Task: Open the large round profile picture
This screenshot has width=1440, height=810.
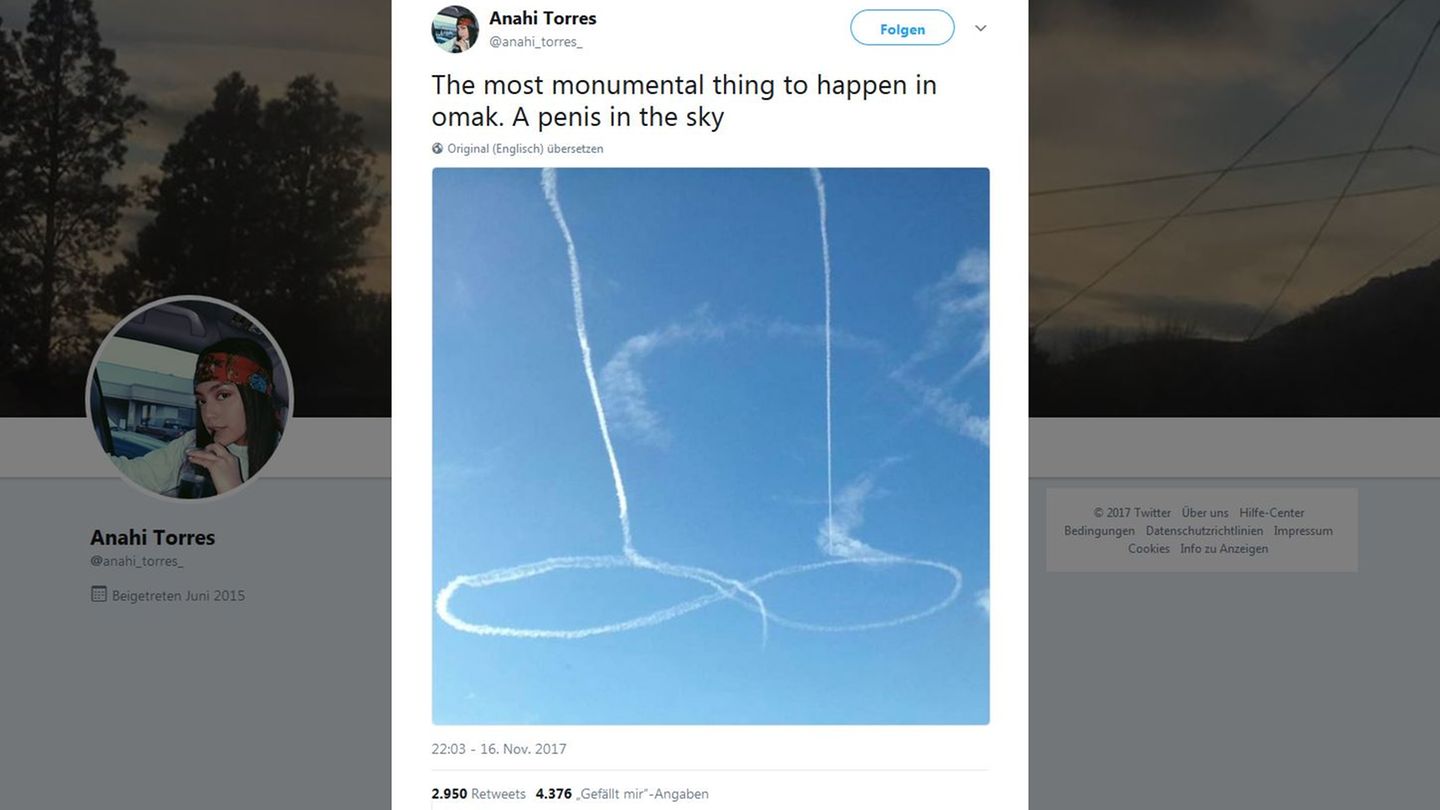Action: pyautogui.click(x=190, y=398)
